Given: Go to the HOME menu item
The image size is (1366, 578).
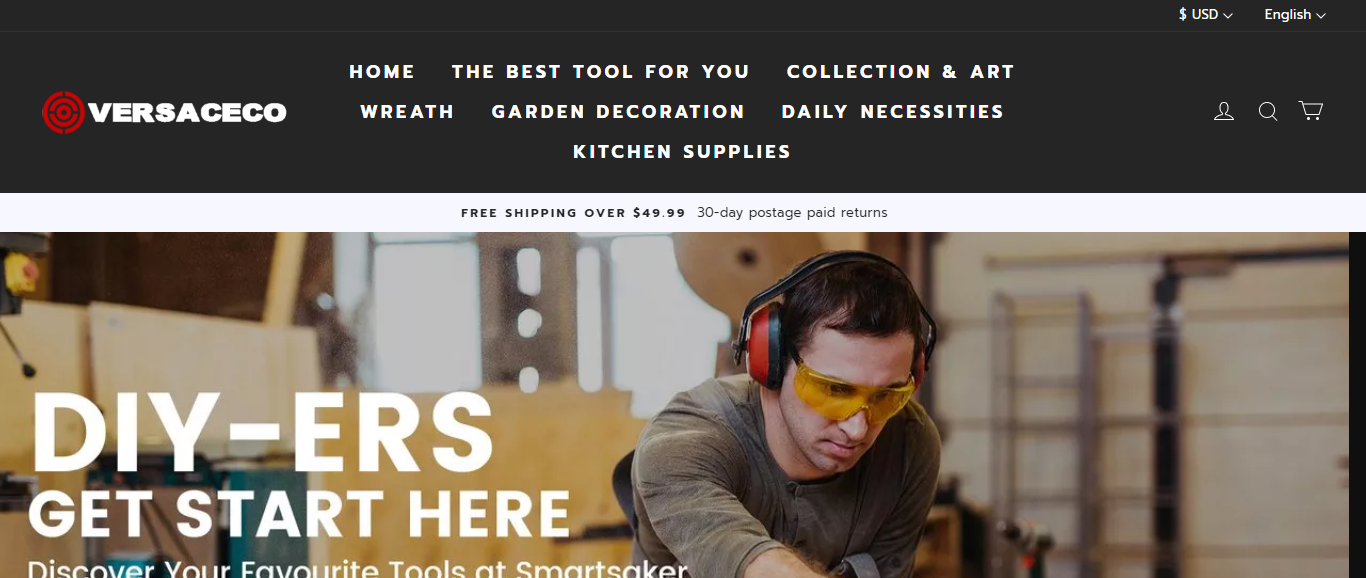Looking at the screenshot, I should coord(382,72).
